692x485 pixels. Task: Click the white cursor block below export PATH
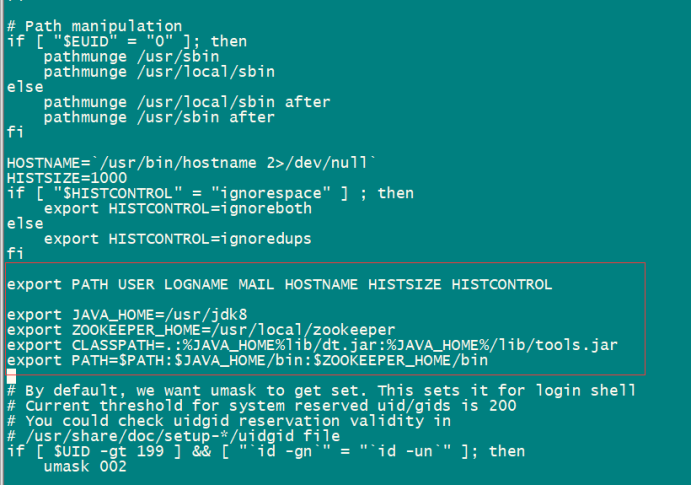(x=11, y=376)
